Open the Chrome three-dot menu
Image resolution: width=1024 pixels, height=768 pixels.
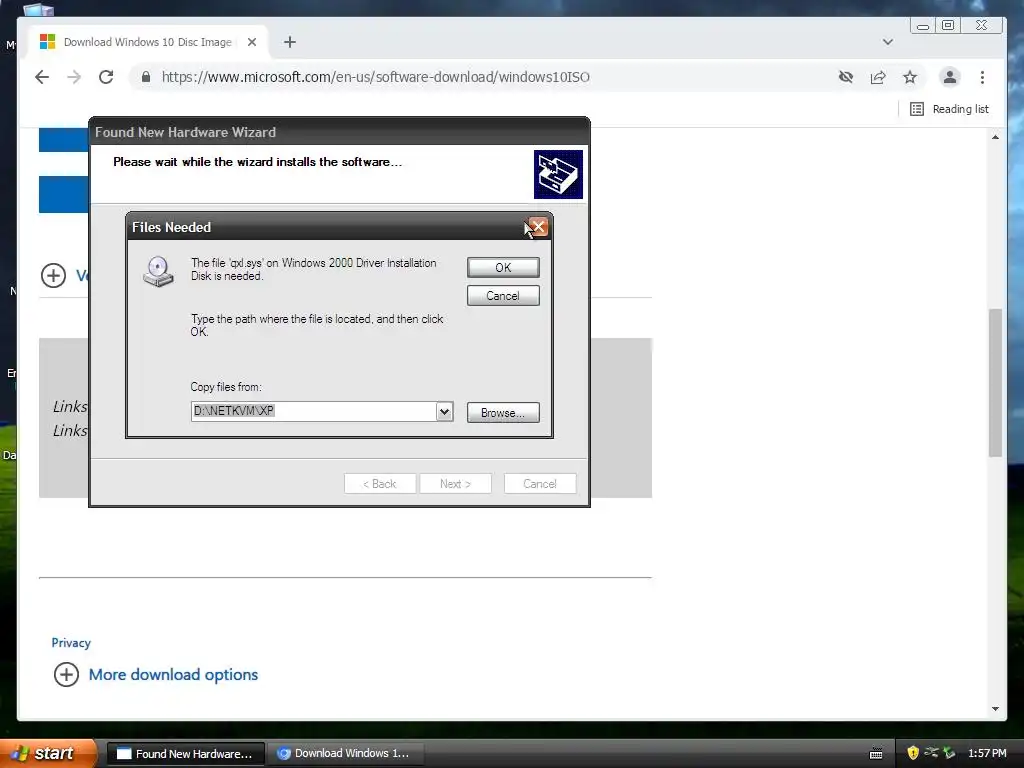982,77
